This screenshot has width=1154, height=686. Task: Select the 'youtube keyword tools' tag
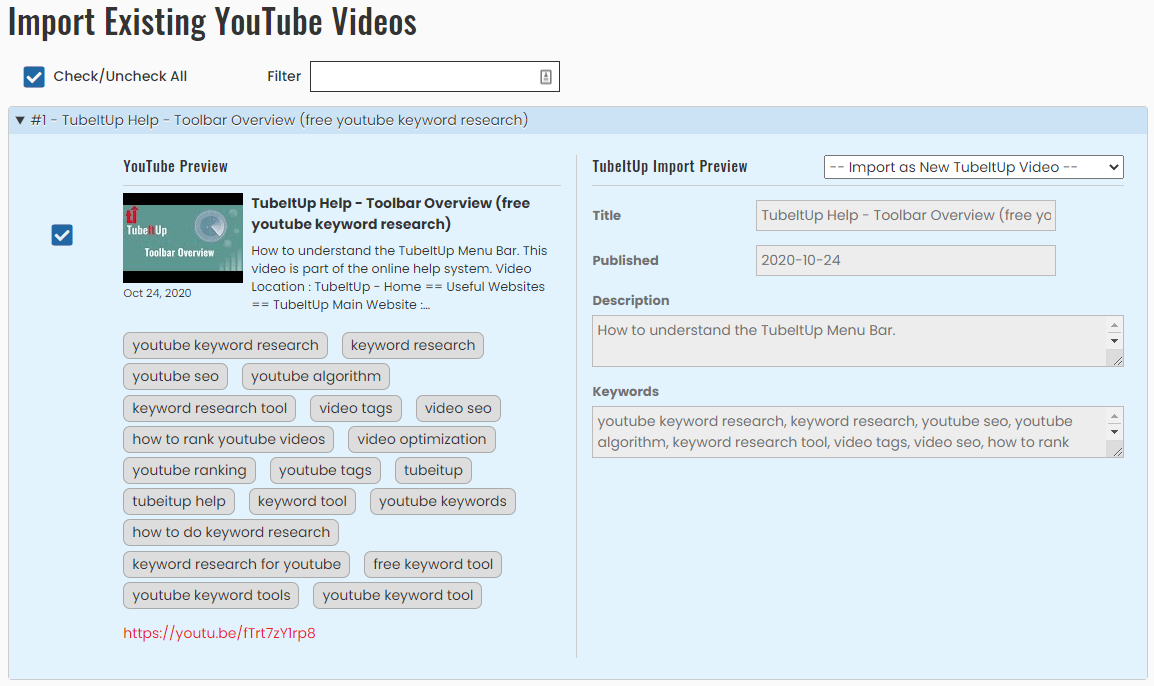[211, 595]
